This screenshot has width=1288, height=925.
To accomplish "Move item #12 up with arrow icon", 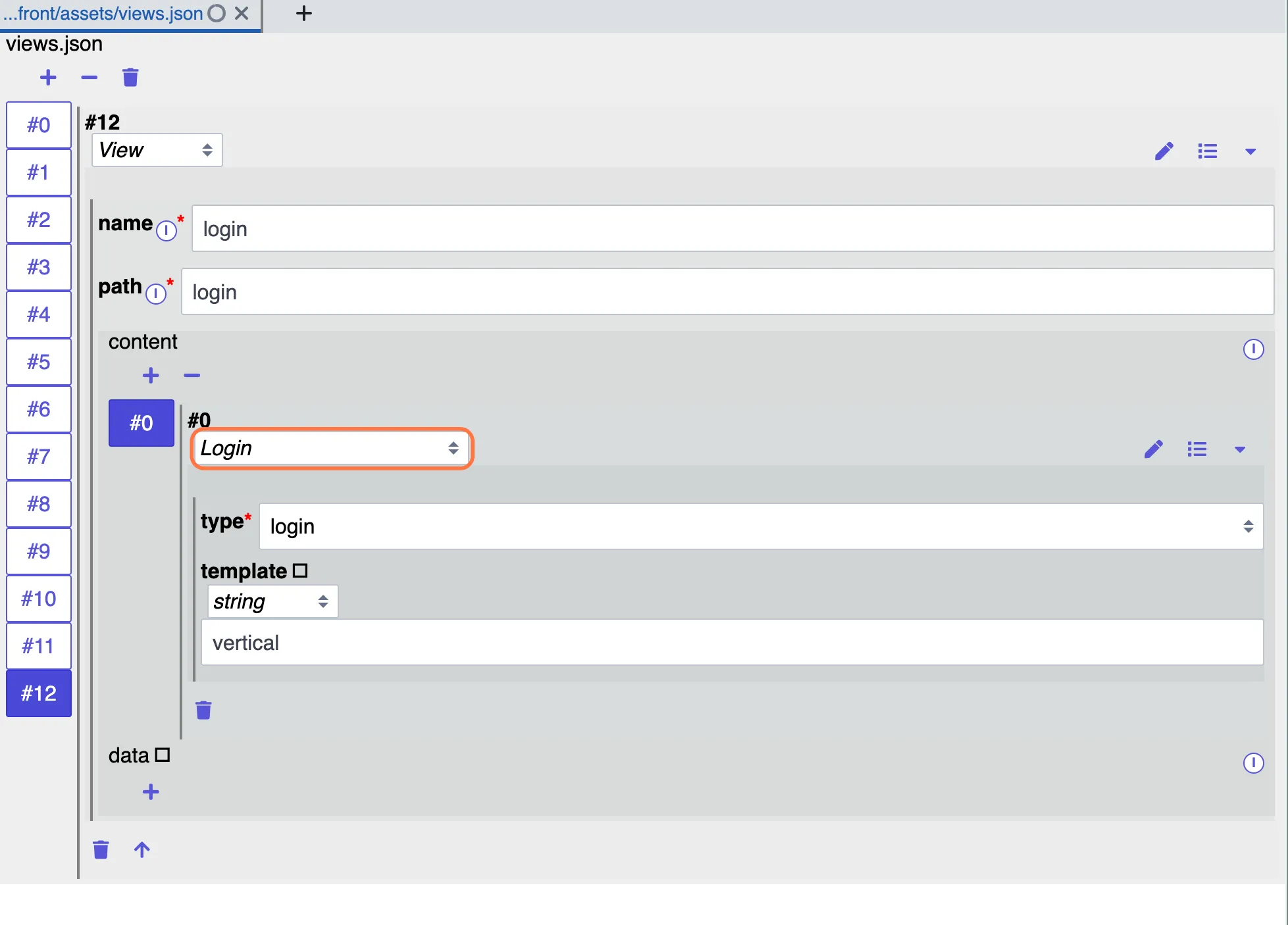I will [142, 850].
